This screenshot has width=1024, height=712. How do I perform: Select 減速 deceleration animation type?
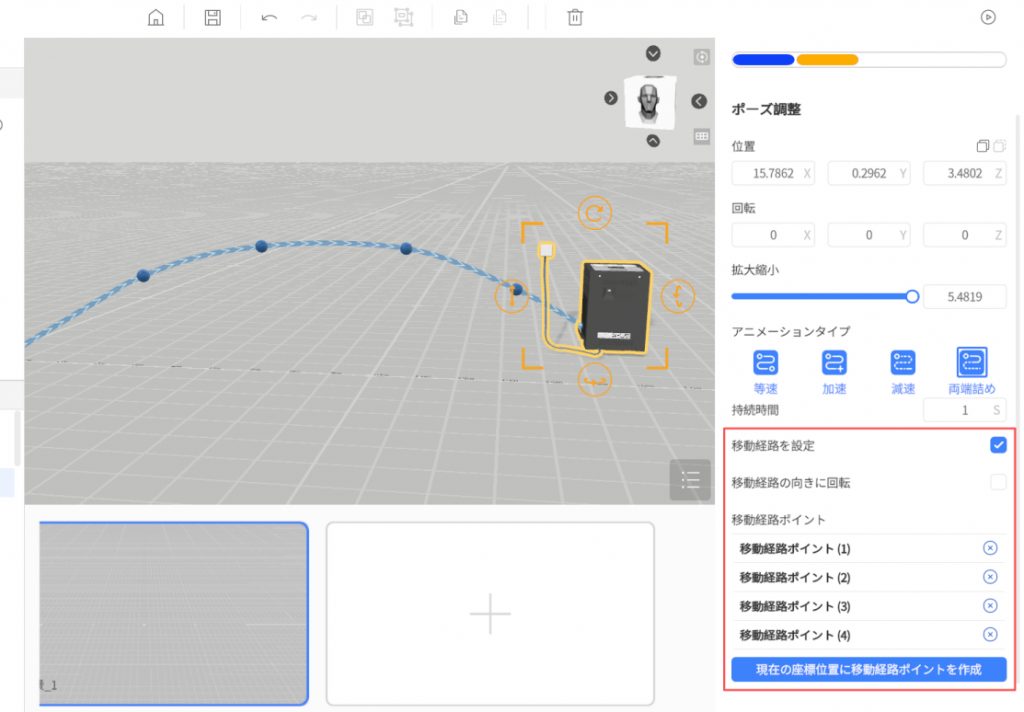pyautogui.click(x=903, y=363)
